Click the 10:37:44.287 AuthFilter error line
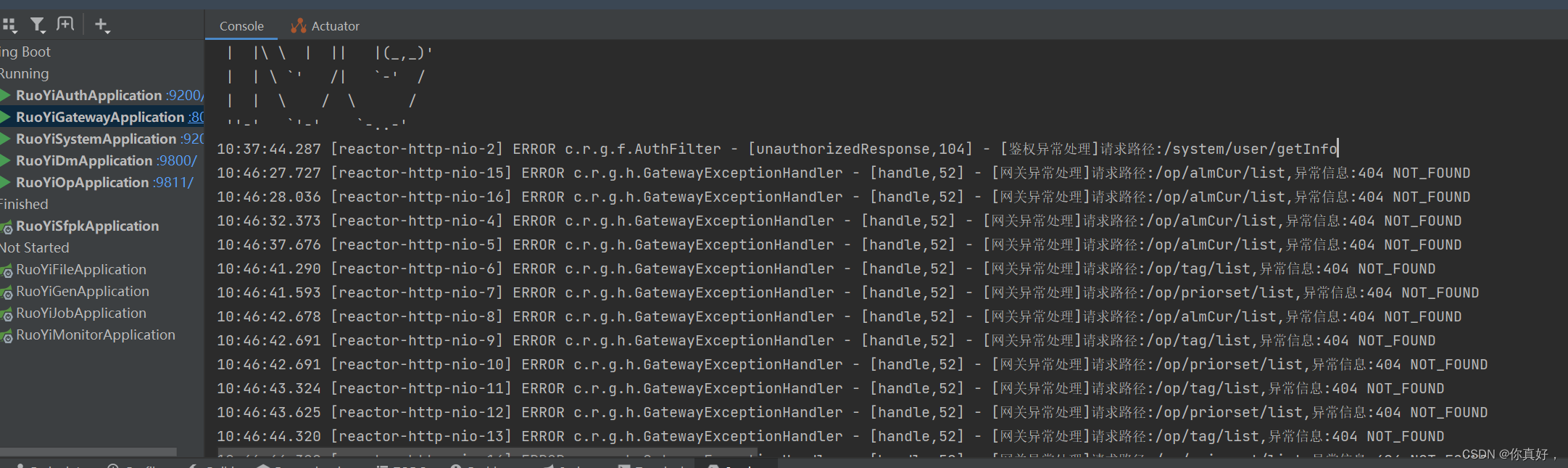 coord(776,149)
